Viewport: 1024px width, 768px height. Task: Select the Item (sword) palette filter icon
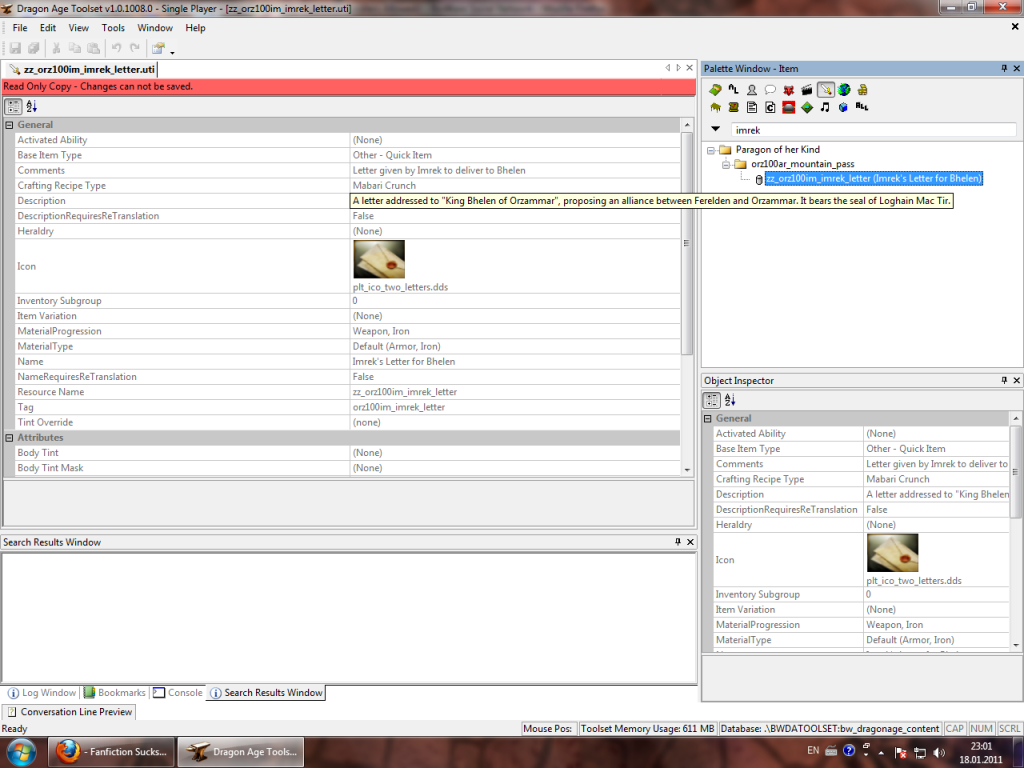(x=826, y=90)
